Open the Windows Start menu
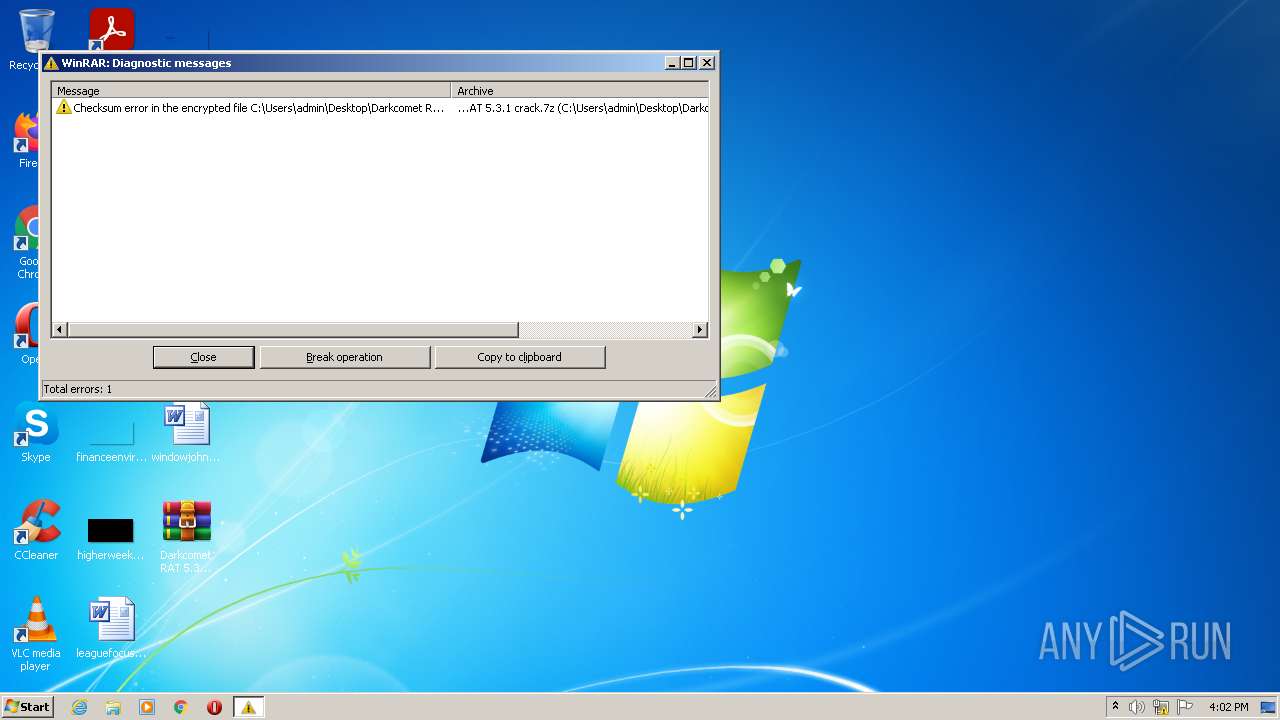This screenshot has width=1280, height=720. point(27,707)
